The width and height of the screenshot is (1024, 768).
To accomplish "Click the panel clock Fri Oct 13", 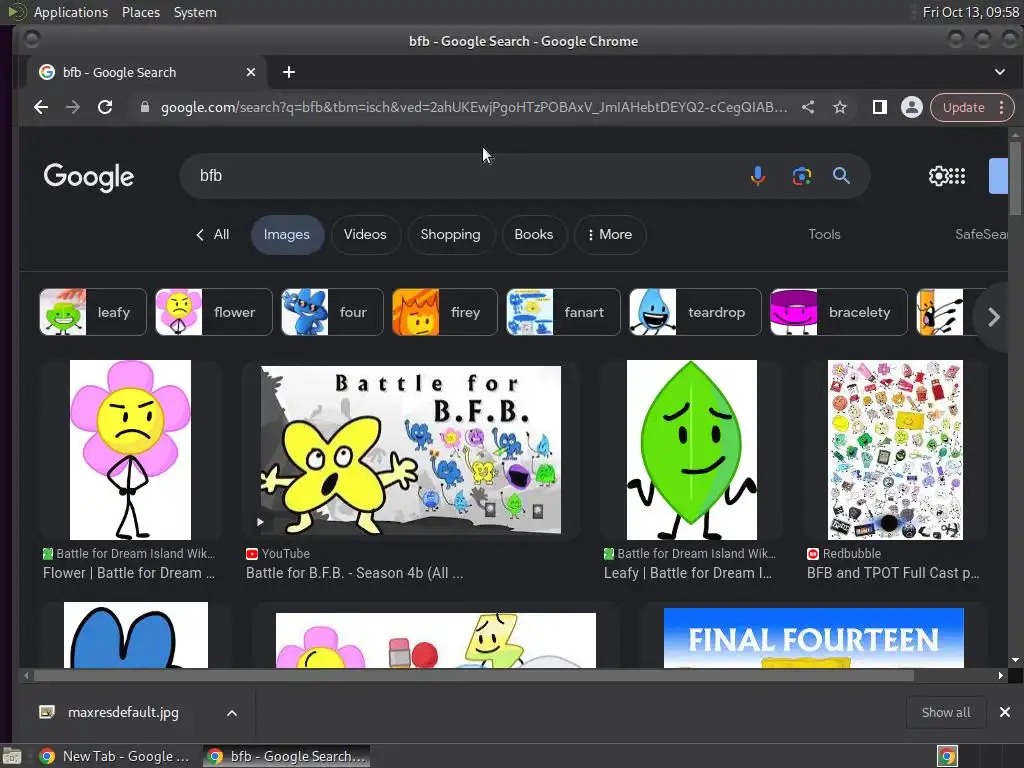I will (x=970, y=12).
